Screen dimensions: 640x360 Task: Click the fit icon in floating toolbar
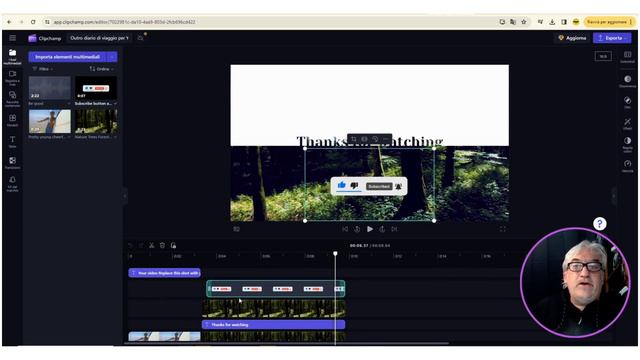click(x=364, y=139)
